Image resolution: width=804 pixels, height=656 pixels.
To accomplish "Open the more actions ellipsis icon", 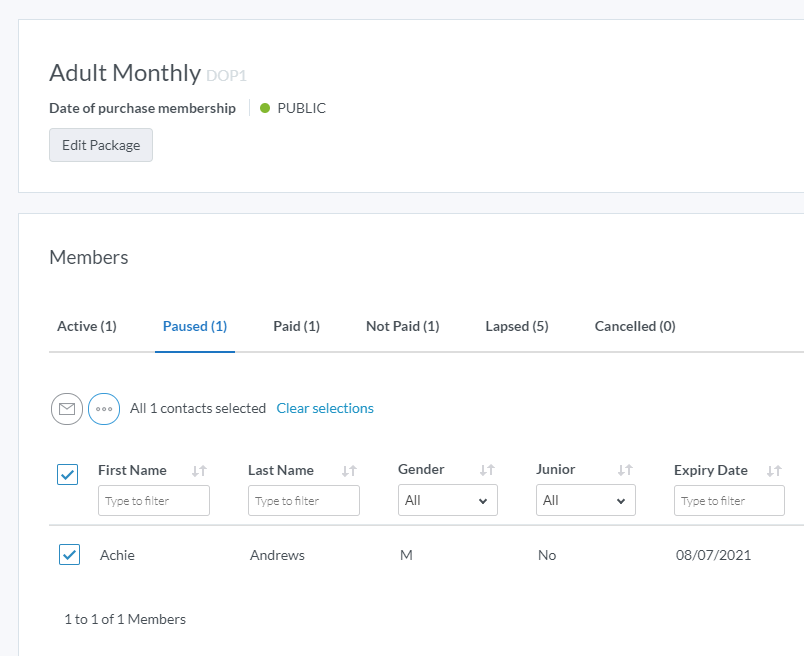I will pyautogui.click(x=104, y=409).
